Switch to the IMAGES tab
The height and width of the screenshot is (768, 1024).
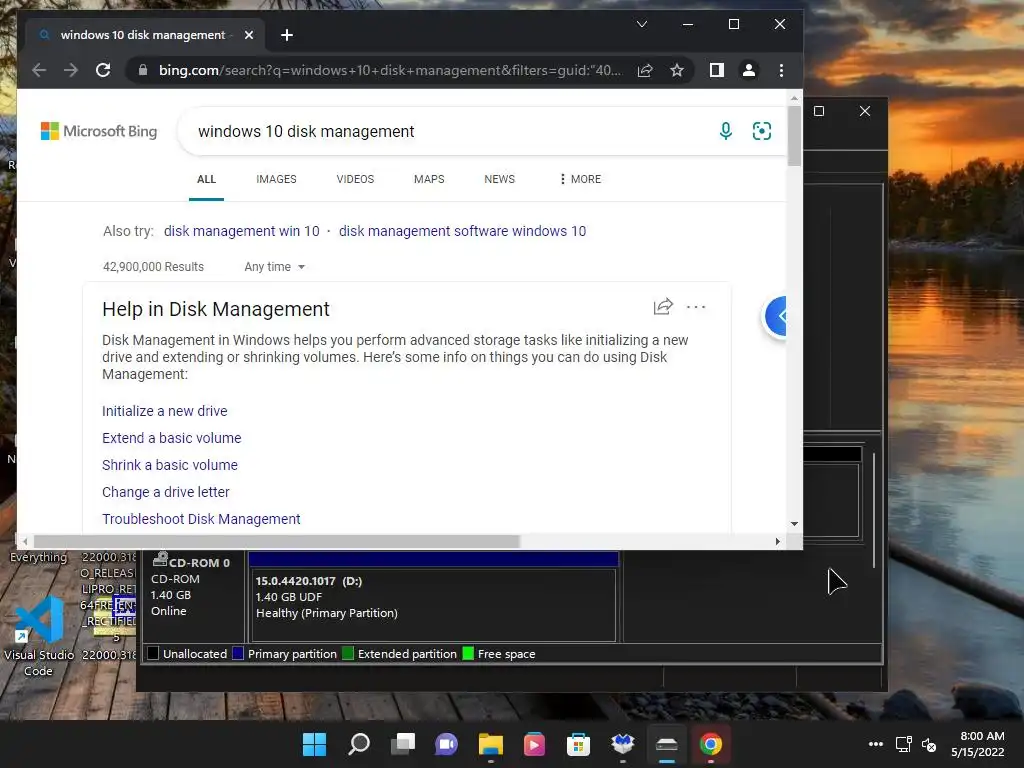point(276,179)
